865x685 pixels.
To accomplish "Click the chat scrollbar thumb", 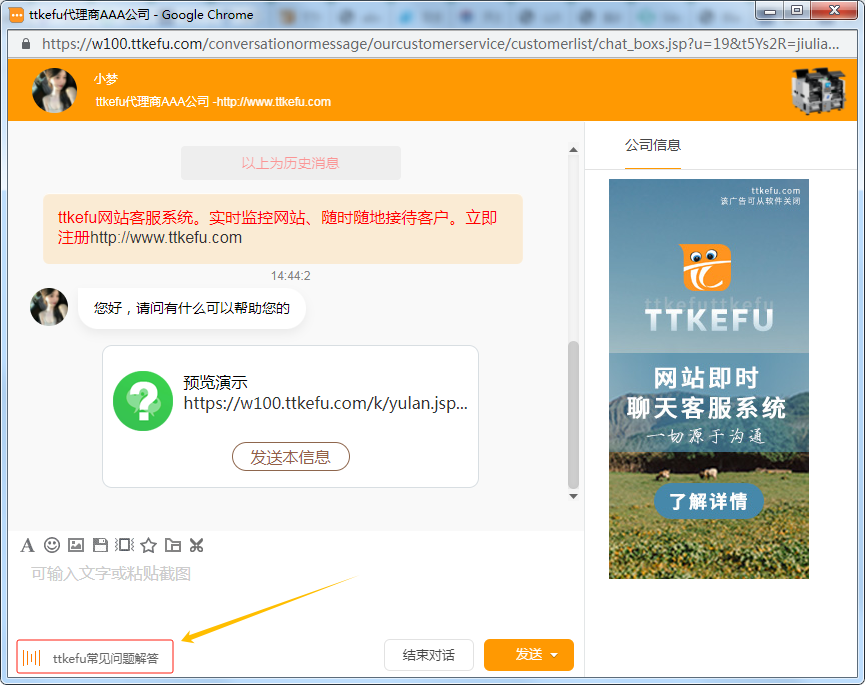I will pyautogui.click(x=574, y=415).
